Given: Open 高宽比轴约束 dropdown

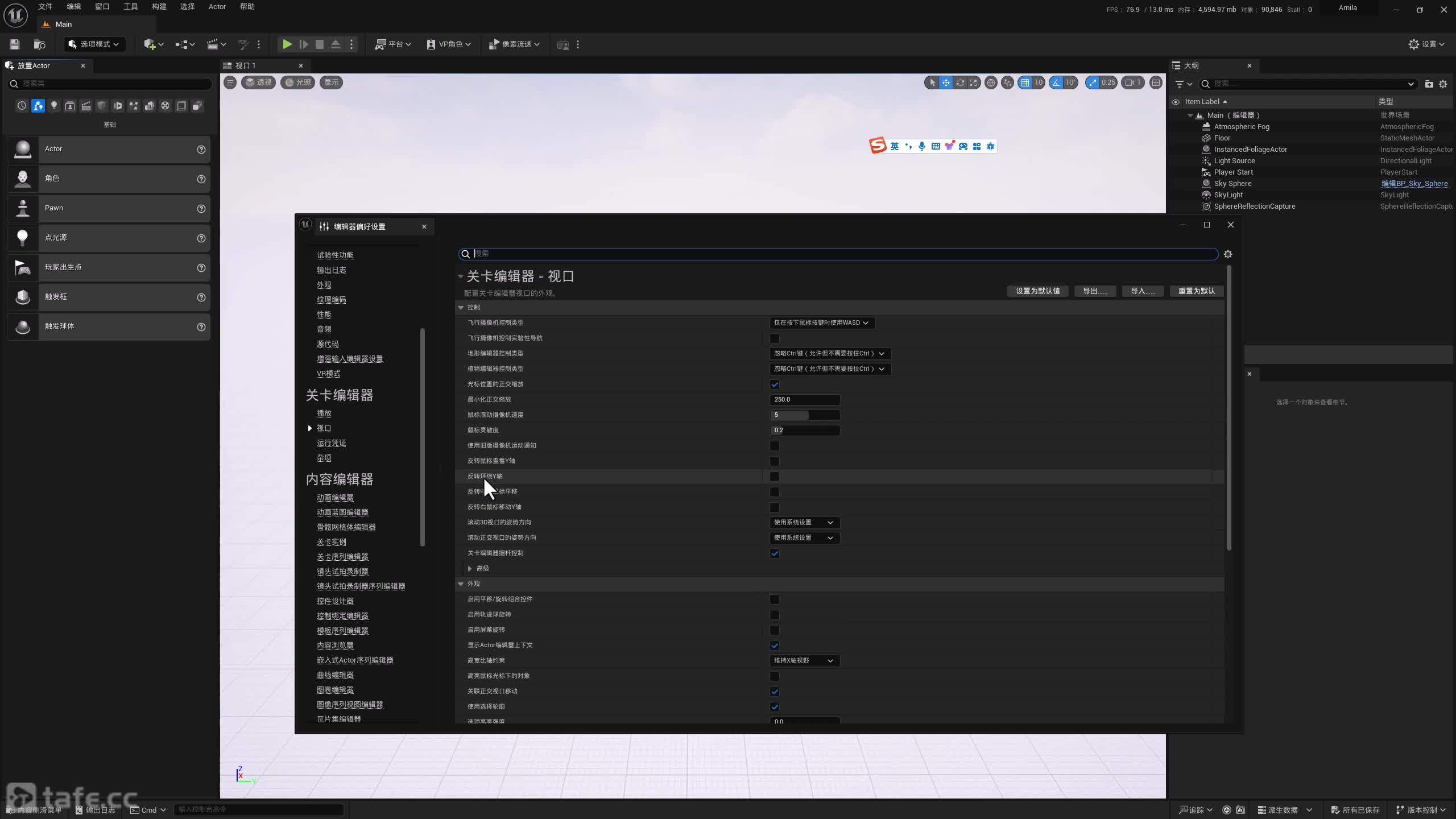Looking at the screenshot, I should (804, 660).
